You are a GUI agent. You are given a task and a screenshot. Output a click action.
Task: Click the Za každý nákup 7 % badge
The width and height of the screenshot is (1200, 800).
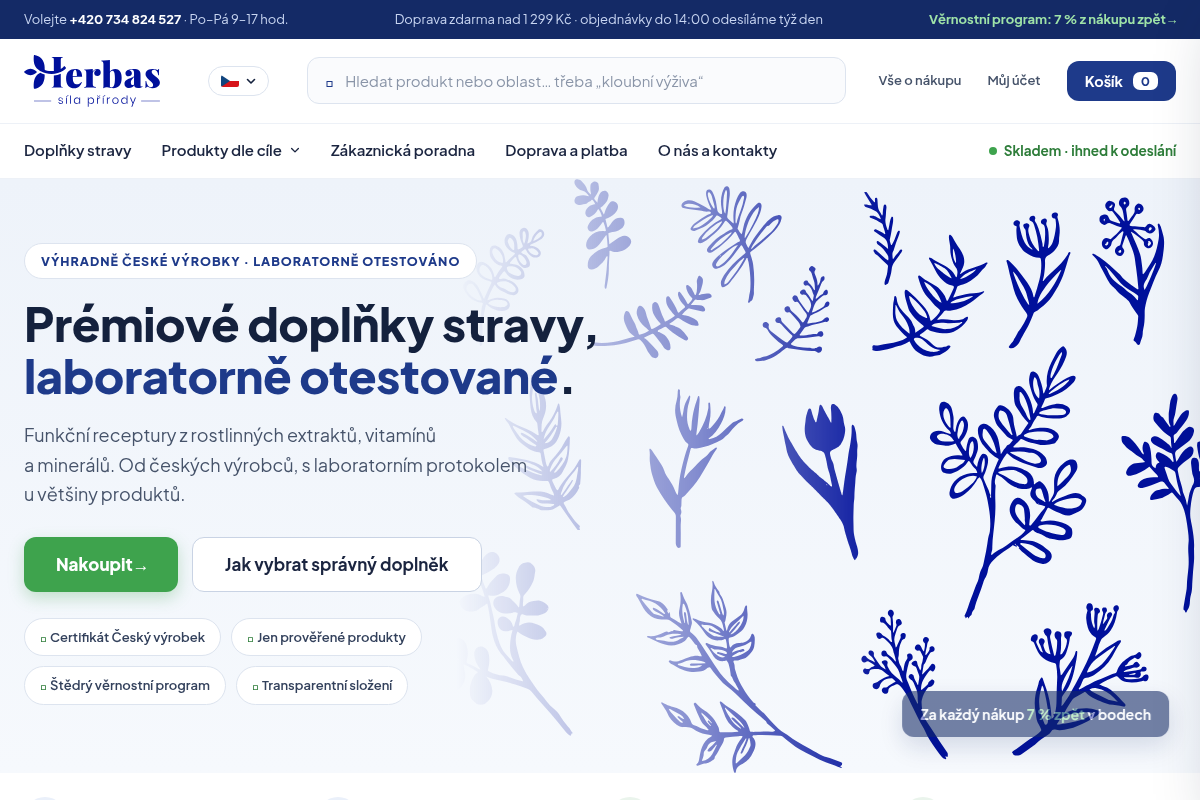pyautogui.click(x=1035, y=714)
